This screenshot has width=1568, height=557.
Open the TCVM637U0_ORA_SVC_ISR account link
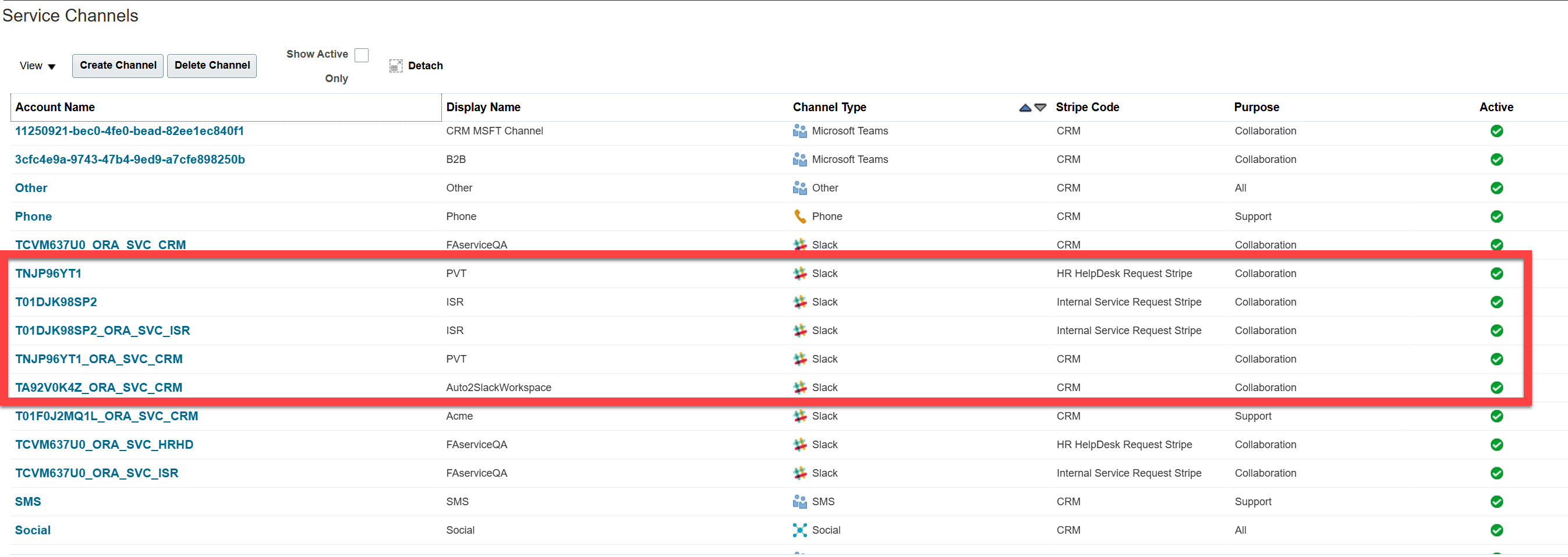(97, 474)
